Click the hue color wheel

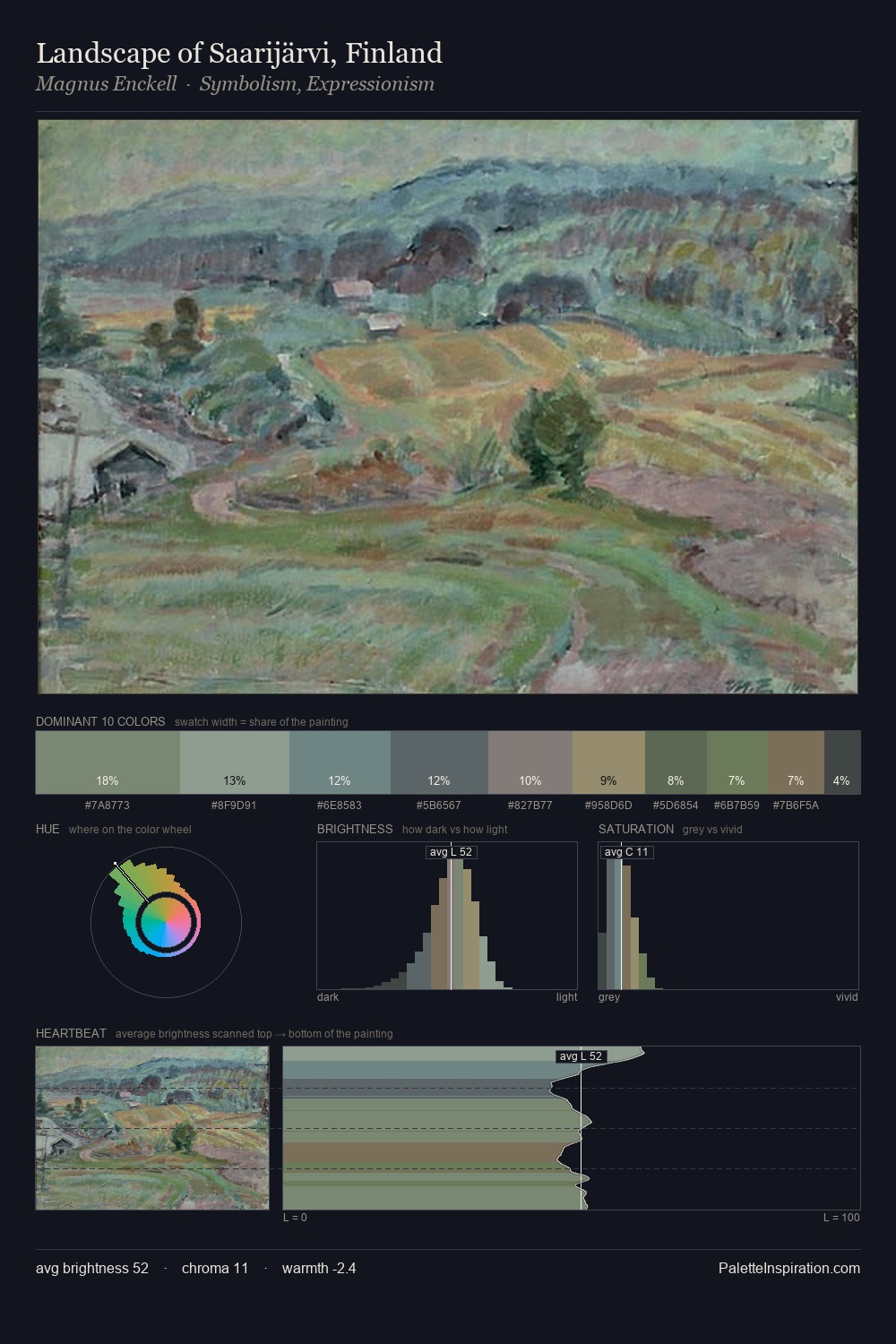pyautogui.click(x=166, y=922)
